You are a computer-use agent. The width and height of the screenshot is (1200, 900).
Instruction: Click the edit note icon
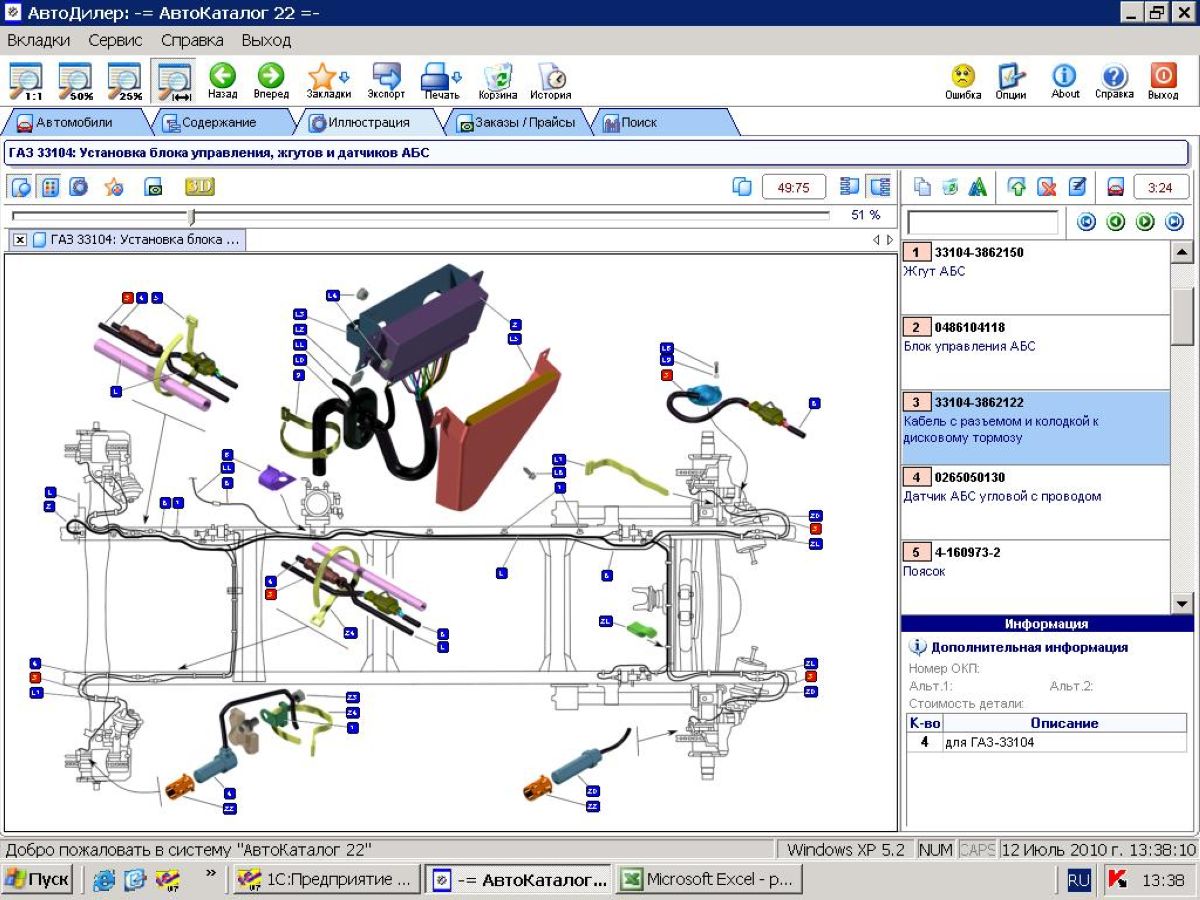pos(1076,187)
